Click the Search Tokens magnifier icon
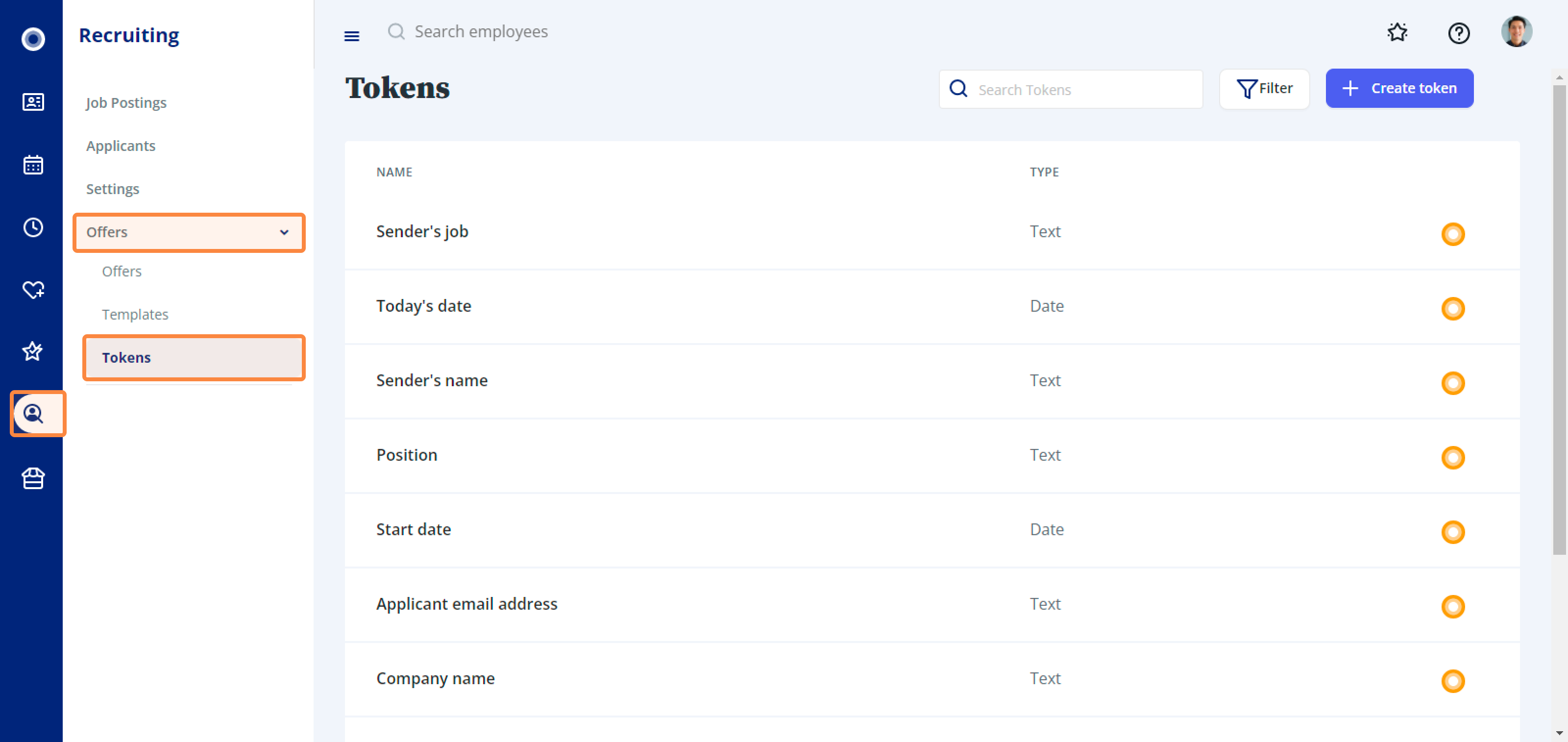 [958, 88]
